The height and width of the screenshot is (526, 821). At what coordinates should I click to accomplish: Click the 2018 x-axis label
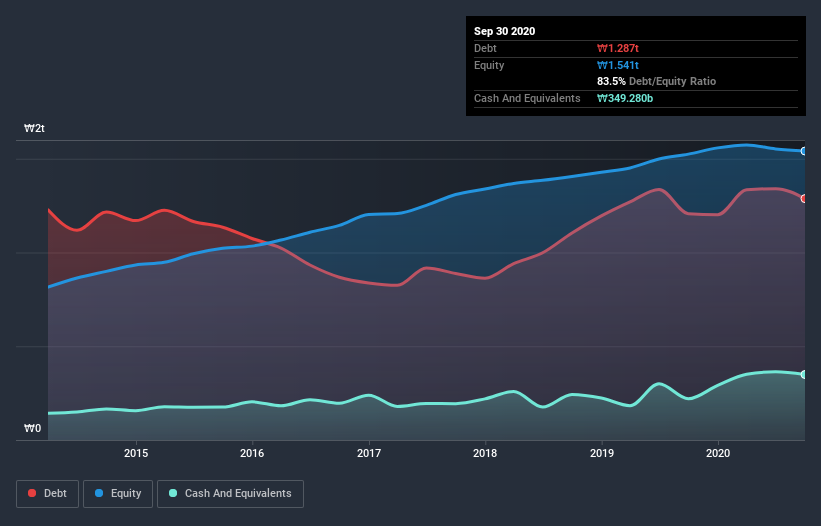[x=485, y=453]
